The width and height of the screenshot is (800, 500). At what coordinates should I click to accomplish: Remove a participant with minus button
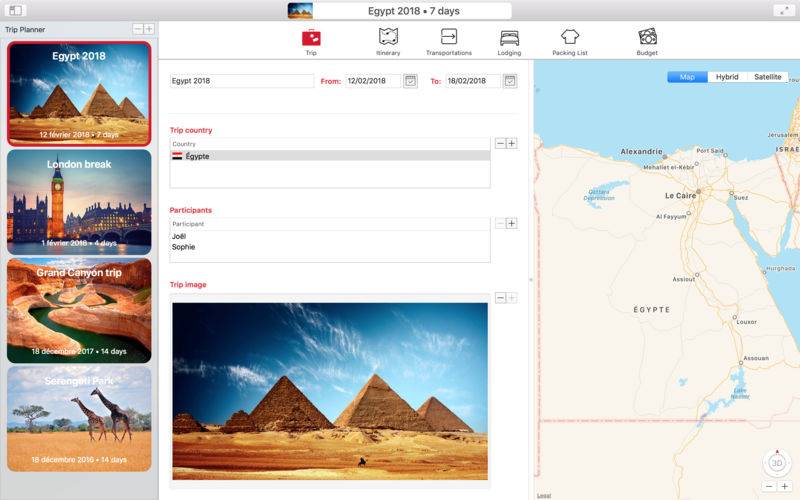[x=501, y=223]
